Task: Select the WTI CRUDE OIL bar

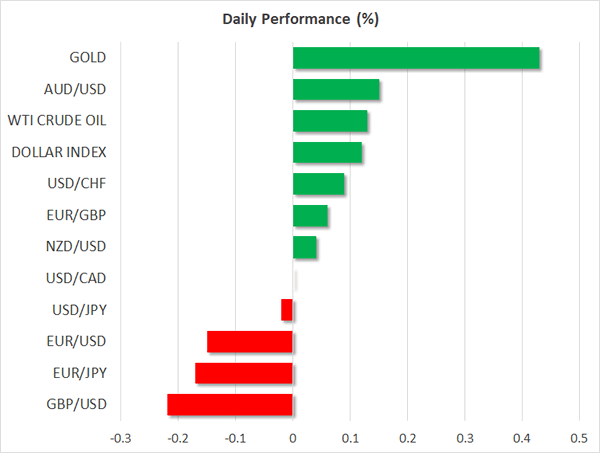Action: (330, 122)
